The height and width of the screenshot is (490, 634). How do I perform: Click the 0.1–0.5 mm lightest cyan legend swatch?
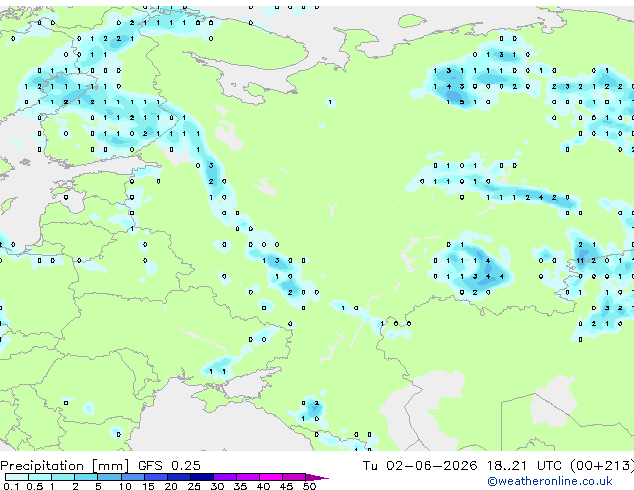coord(17,477)
